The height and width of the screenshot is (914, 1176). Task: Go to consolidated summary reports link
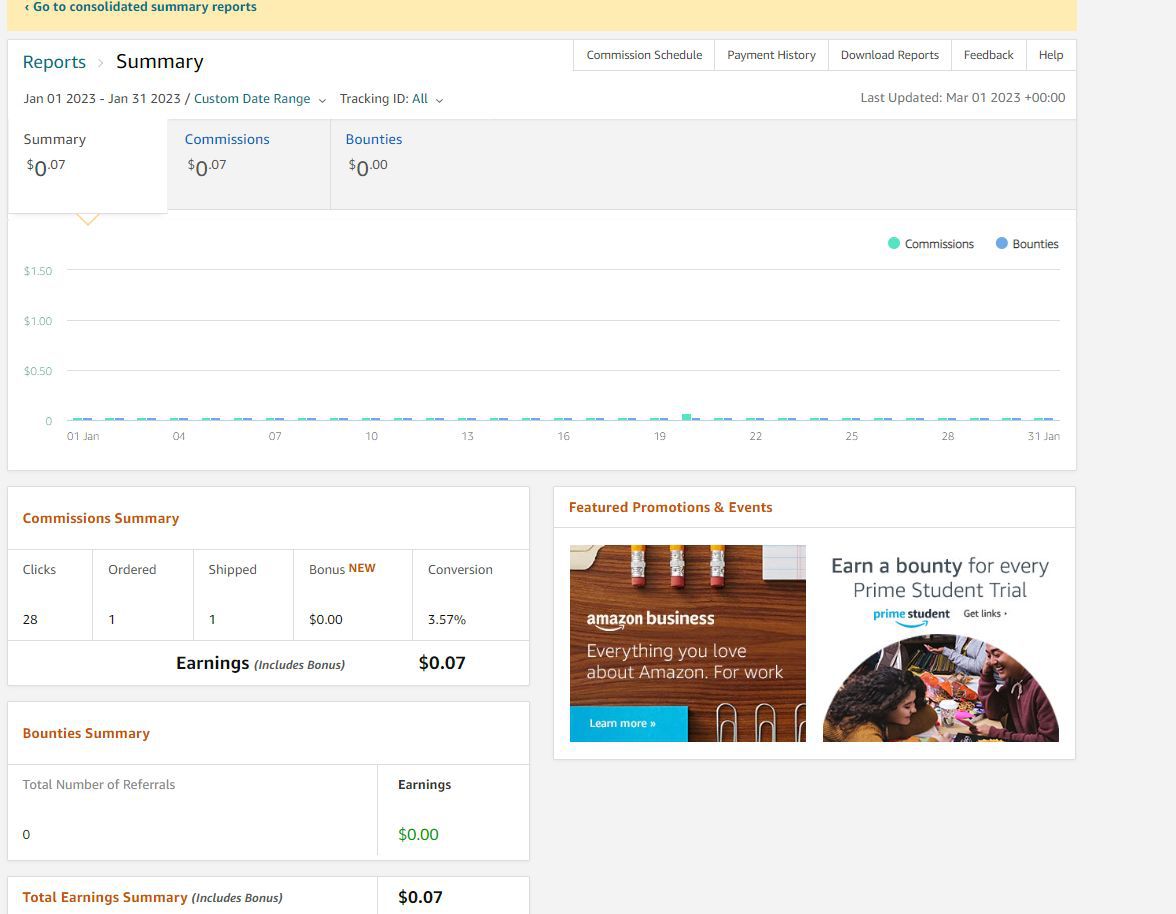point(140,7)
